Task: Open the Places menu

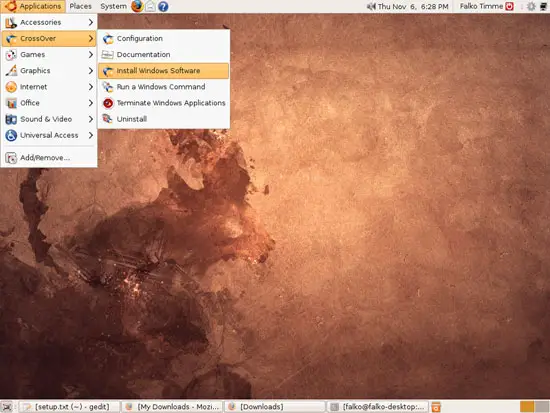Action: (80, 6)
